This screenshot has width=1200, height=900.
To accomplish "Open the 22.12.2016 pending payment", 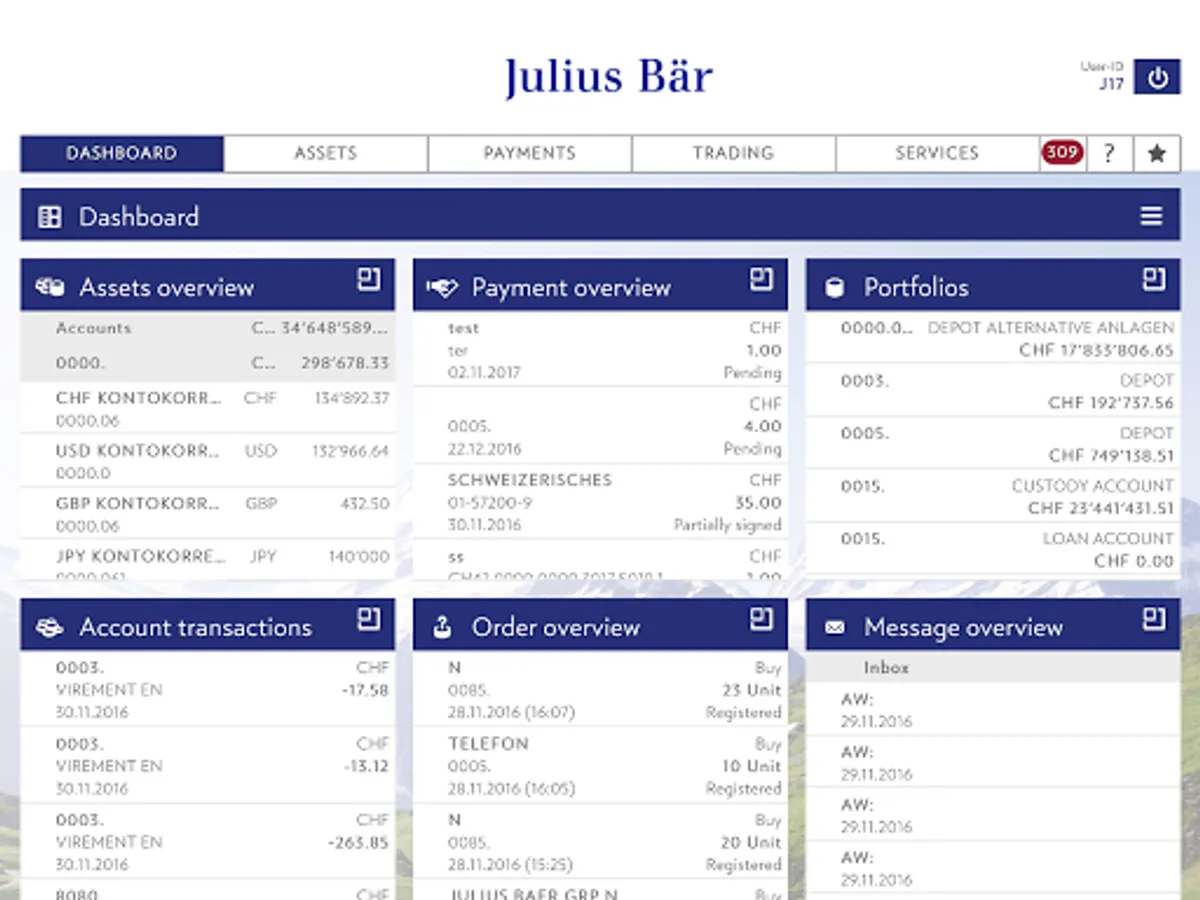I will pos(601,426).
